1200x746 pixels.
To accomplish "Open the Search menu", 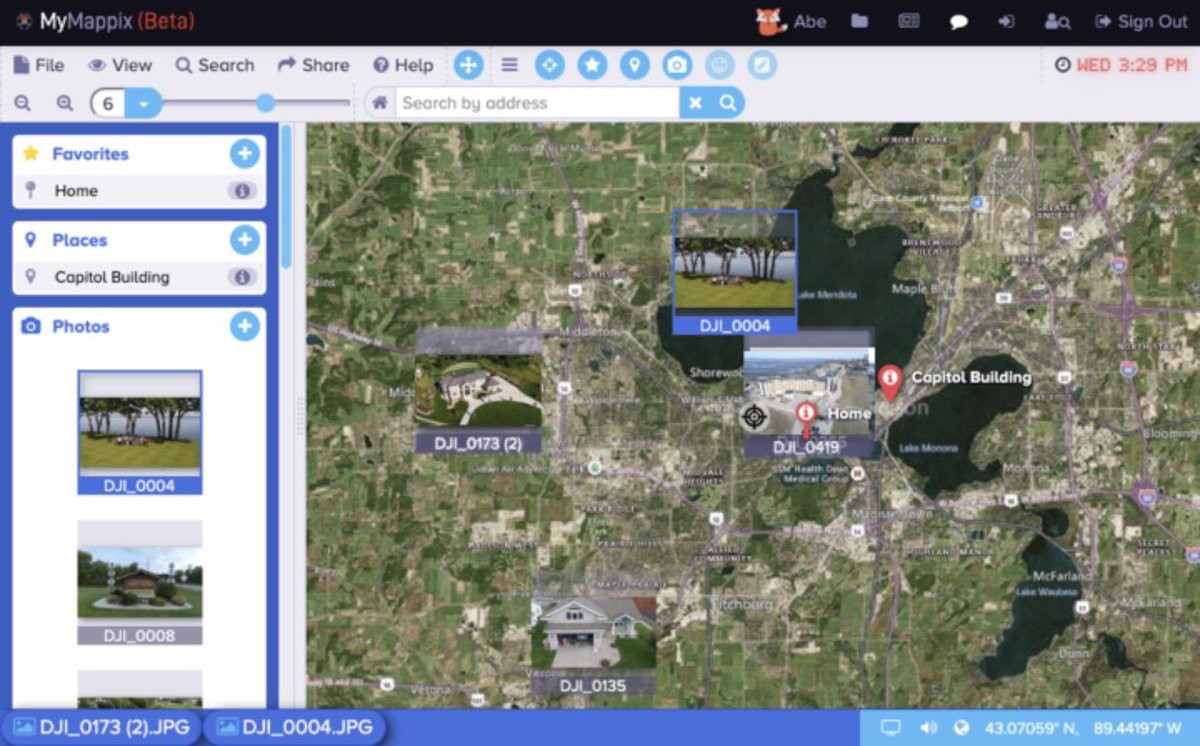I will point(215,65).
